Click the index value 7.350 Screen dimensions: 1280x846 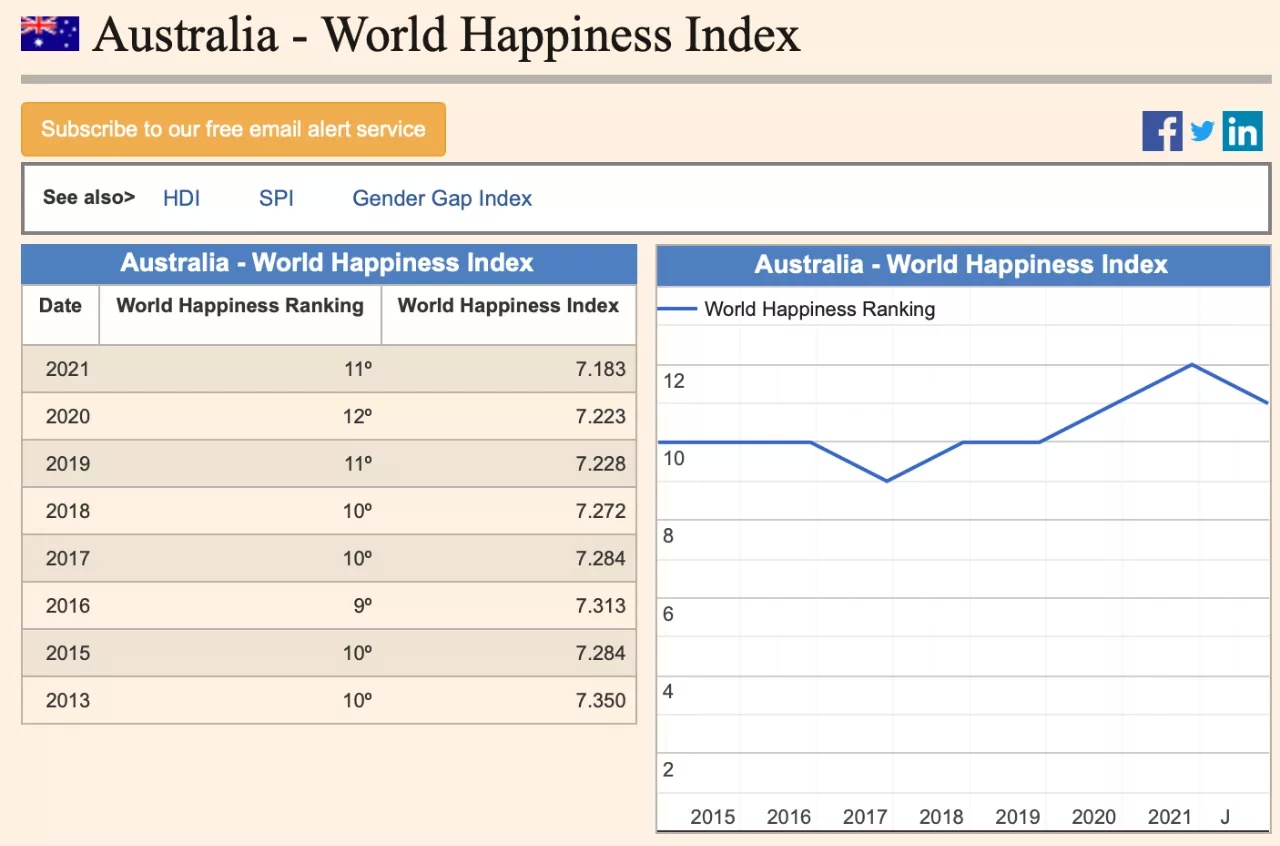pos(600,700)
